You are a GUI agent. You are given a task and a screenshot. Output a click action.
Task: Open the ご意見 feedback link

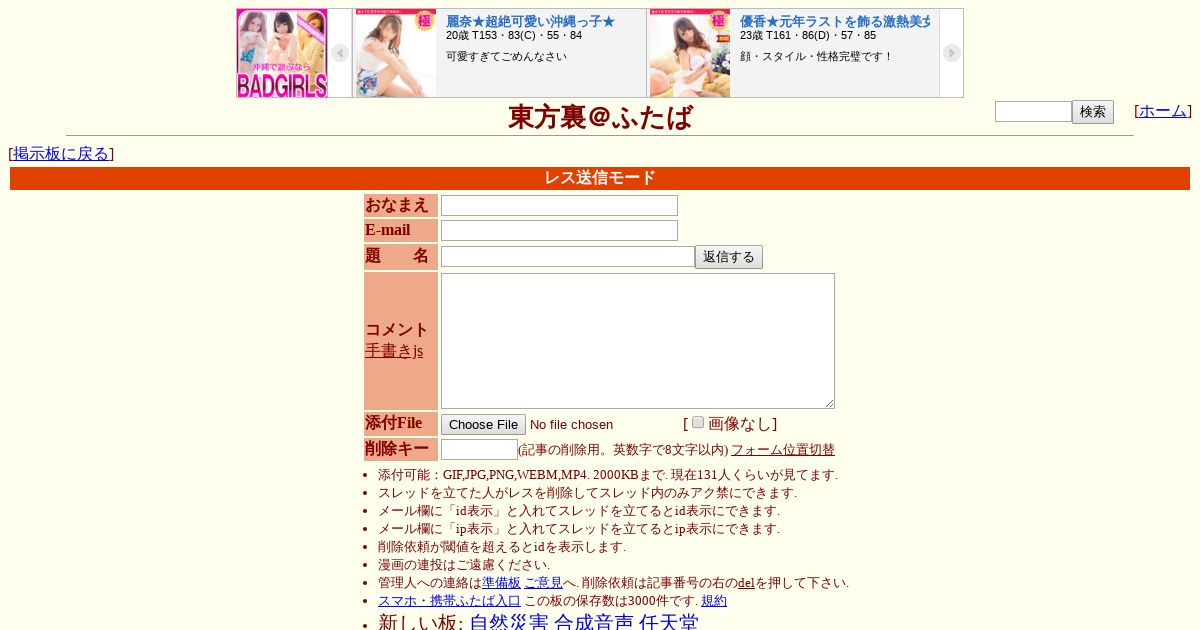(x=543, y=583)
